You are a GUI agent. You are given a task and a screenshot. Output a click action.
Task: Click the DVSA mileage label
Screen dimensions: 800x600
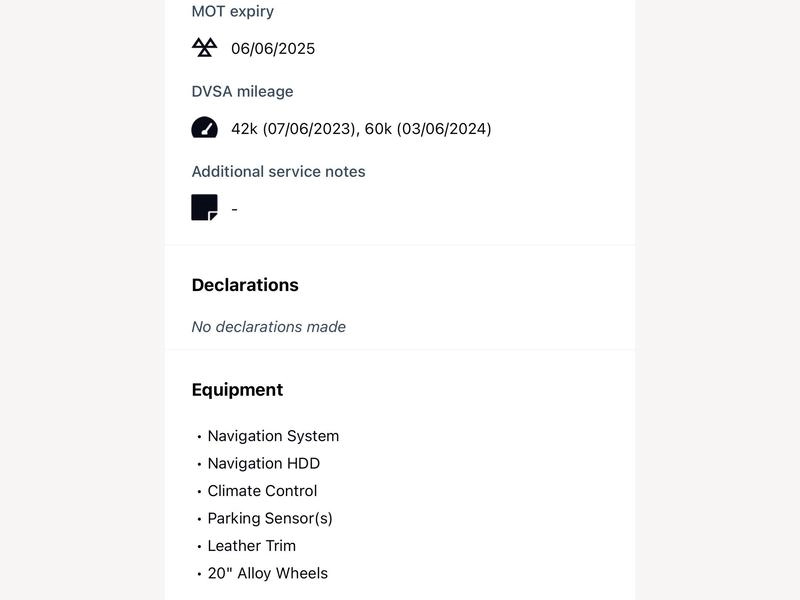pyautogui.click(x=242, y=91)
